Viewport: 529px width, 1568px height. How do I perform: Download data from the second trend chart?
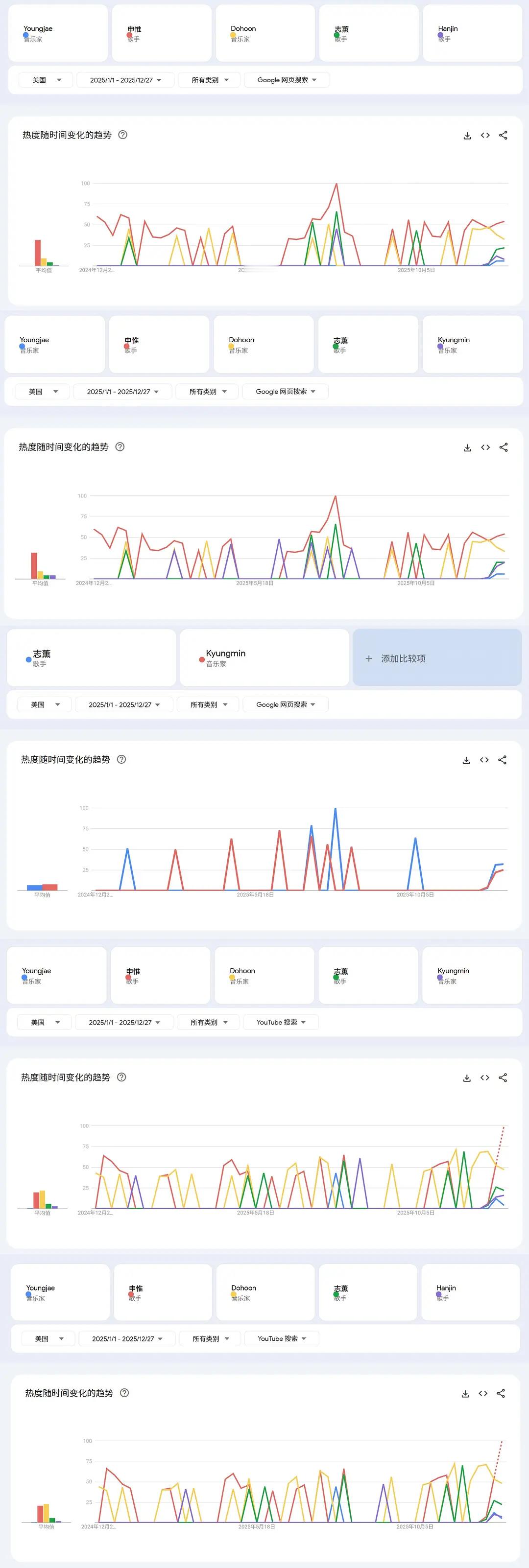pos(467,447)
